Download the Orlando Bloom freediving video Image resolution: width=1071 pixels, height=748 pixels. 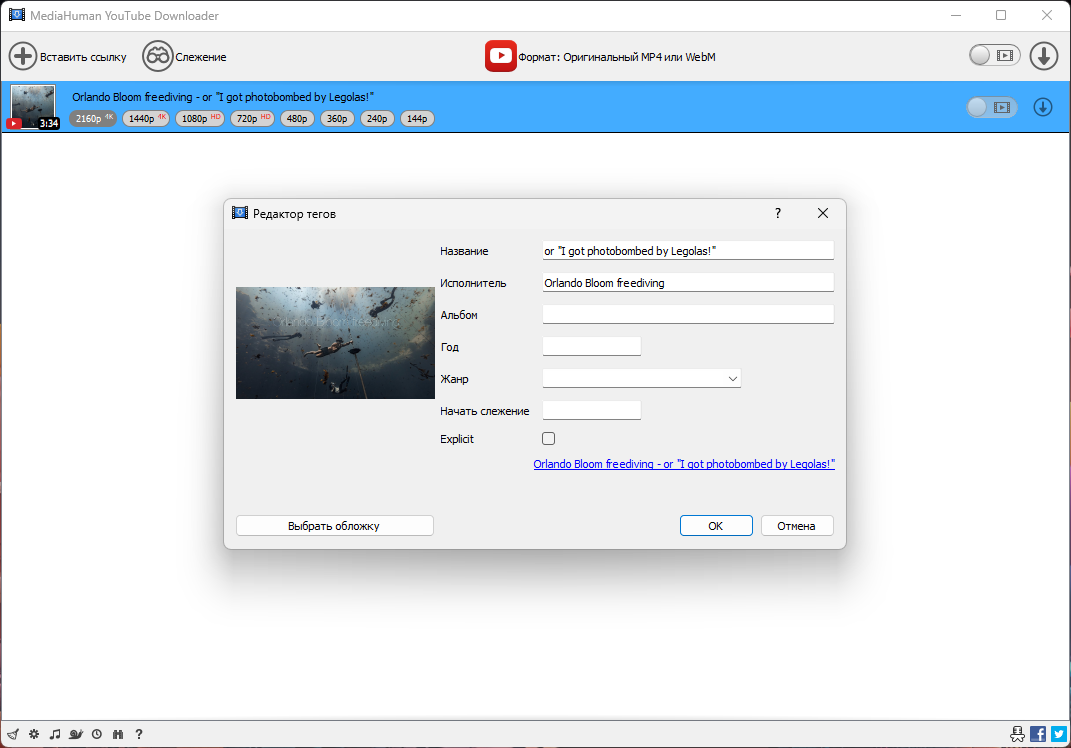tap(1042, 107)
